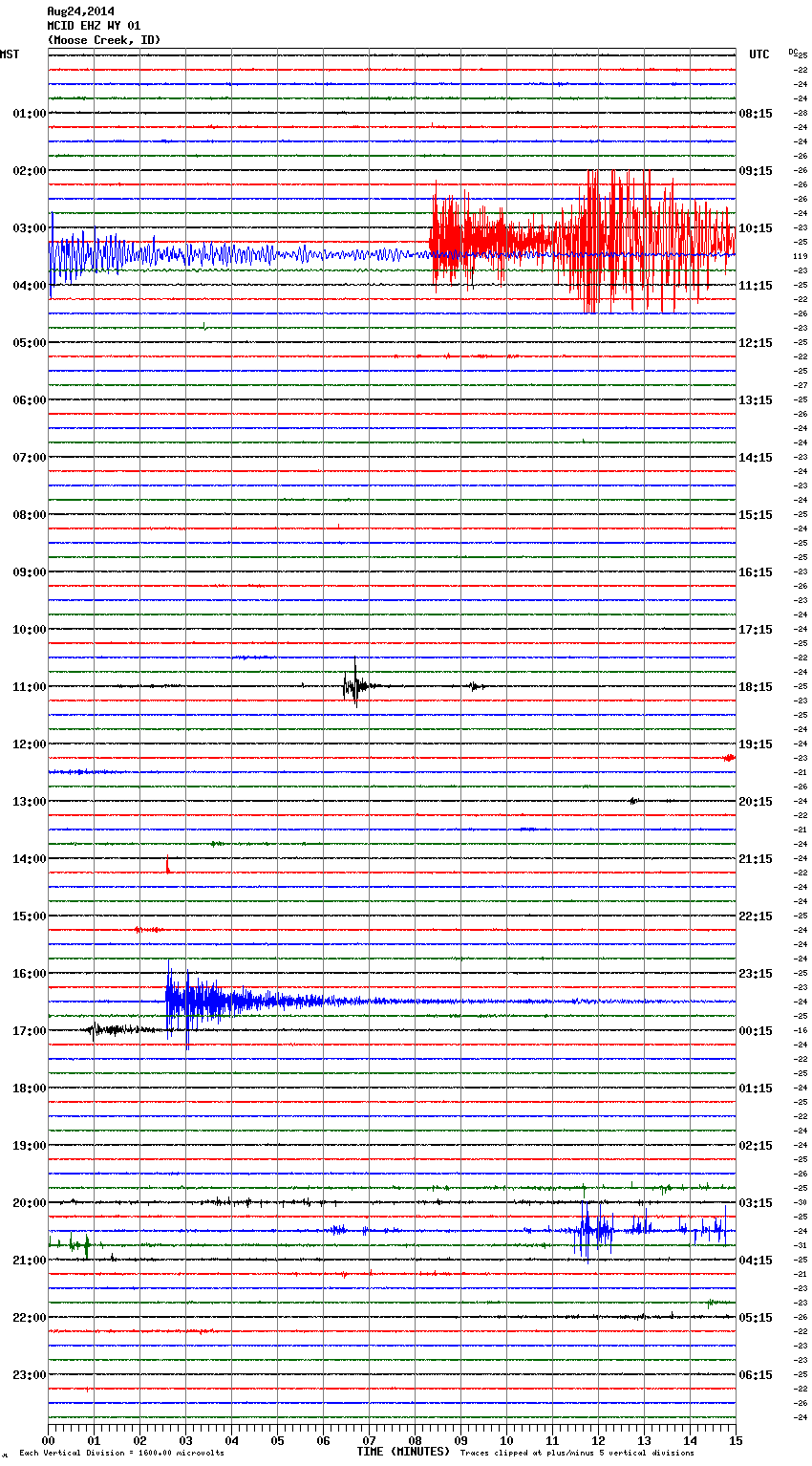812x1466 pixels.
Task: Click the "05:00" MST hour label
Action: point(30,342)
